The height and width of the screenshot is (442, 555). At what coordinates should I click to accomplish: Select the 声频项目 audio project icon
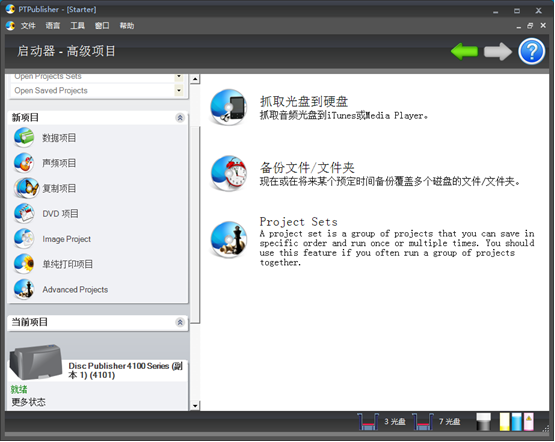(24, 163)
